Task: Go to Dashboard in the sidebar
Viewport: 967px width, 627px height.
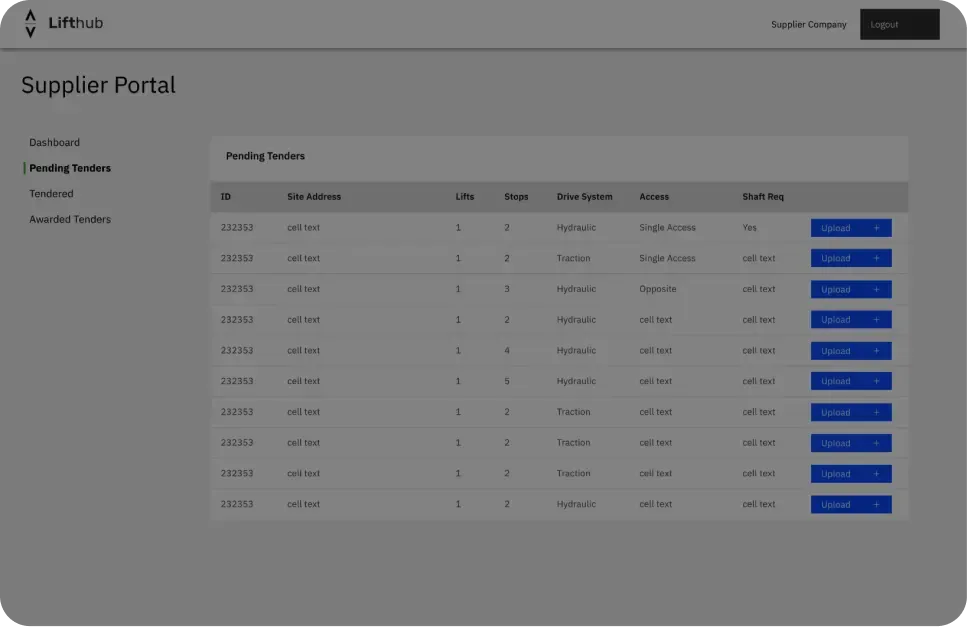Action: (54, 143)
